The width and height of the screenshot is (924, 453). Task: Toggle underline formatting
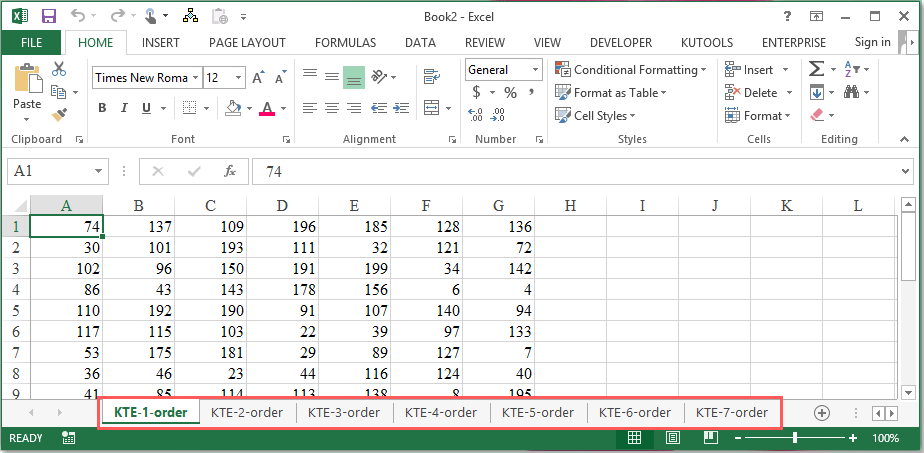148,108
